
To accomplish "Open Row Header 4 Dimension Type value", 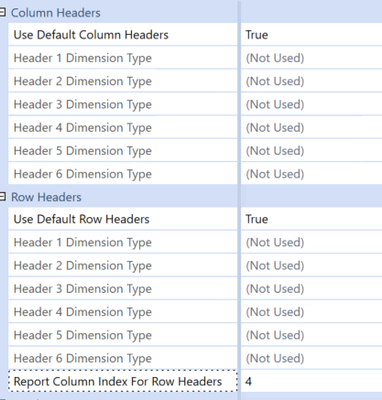I will pos(312,312).
